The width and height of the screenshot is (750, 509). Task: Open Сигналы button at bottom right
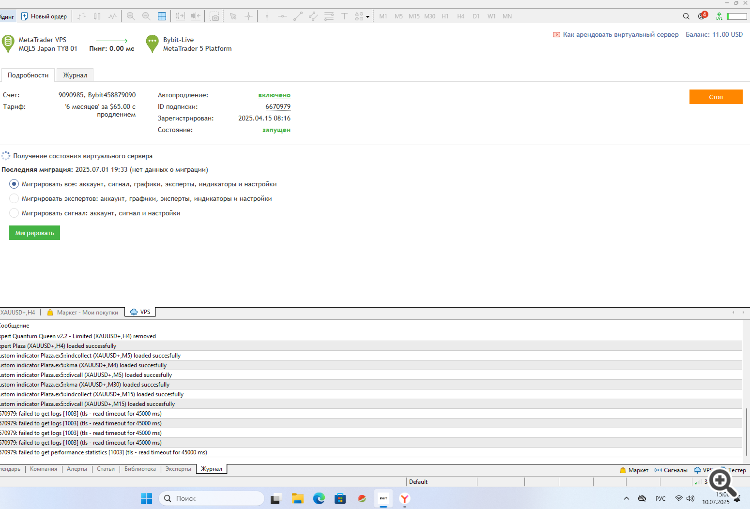tap(671, 470)
